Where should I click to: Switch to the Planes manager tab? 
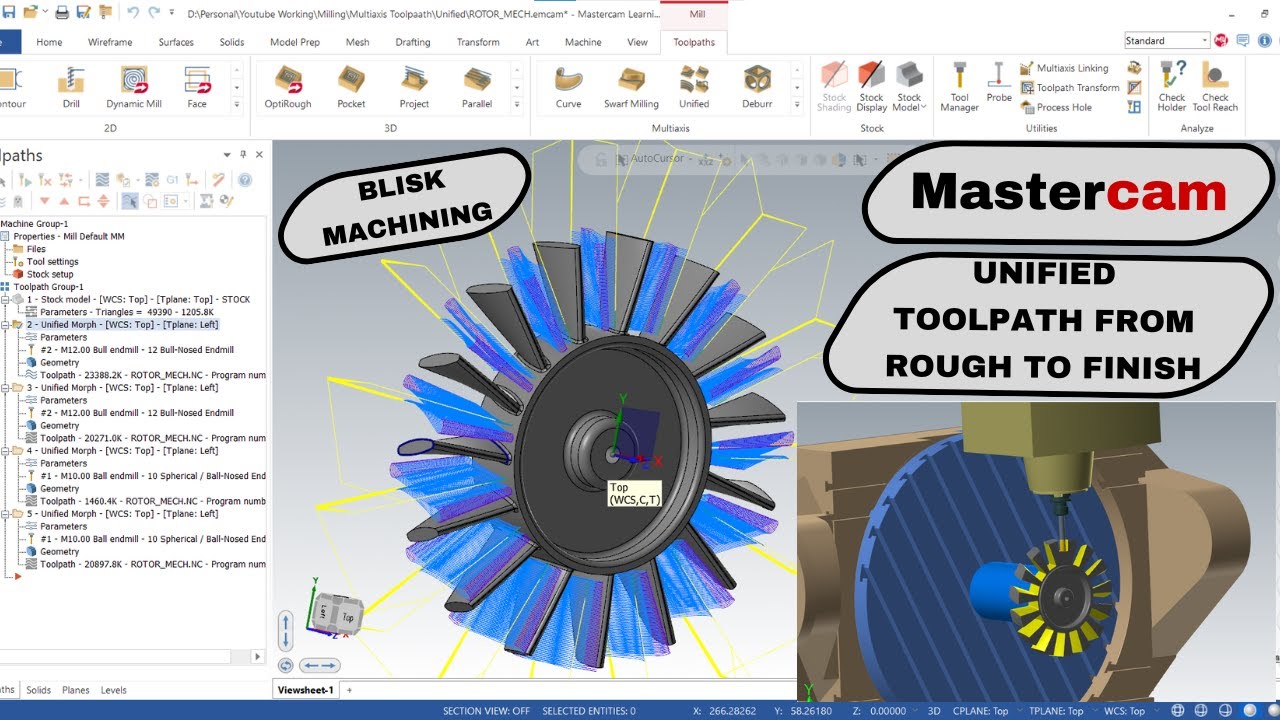(x=75, y=690)
